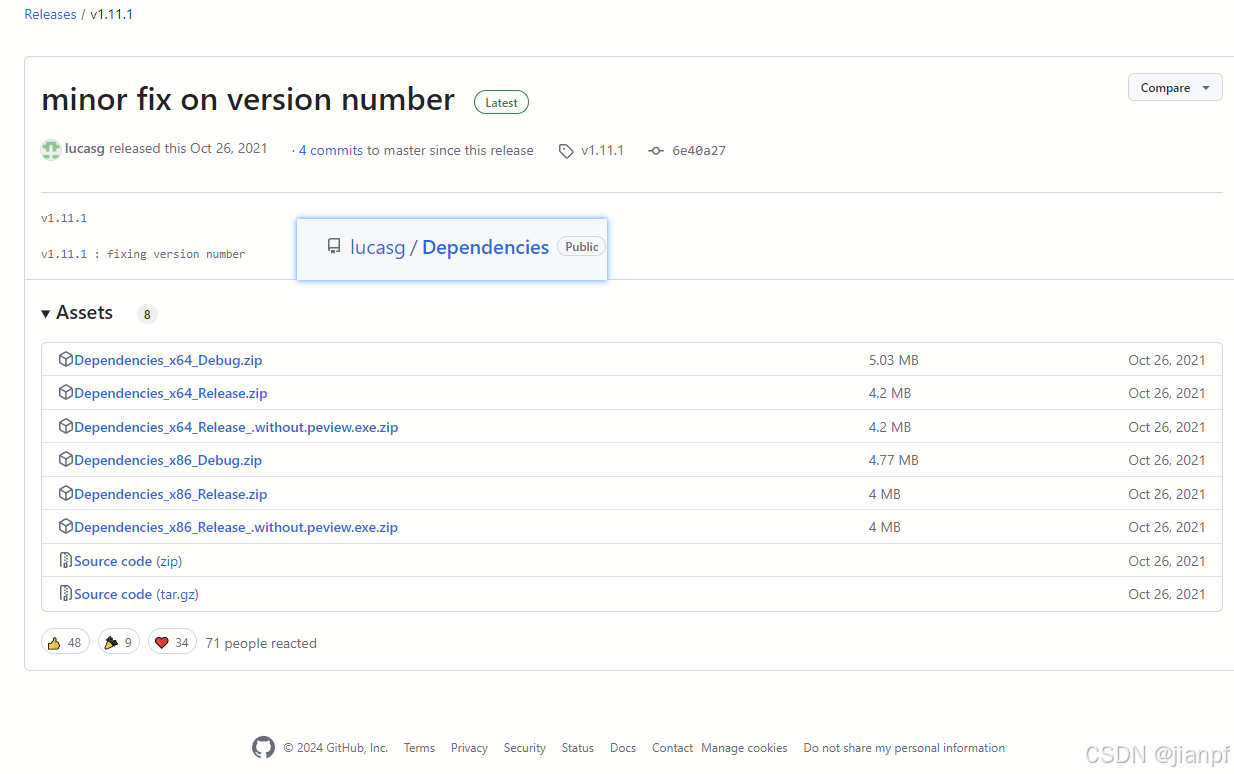Screen dimensions: 1234x774
Task: Open the Compare dropdown
Action: (1175, 88)
